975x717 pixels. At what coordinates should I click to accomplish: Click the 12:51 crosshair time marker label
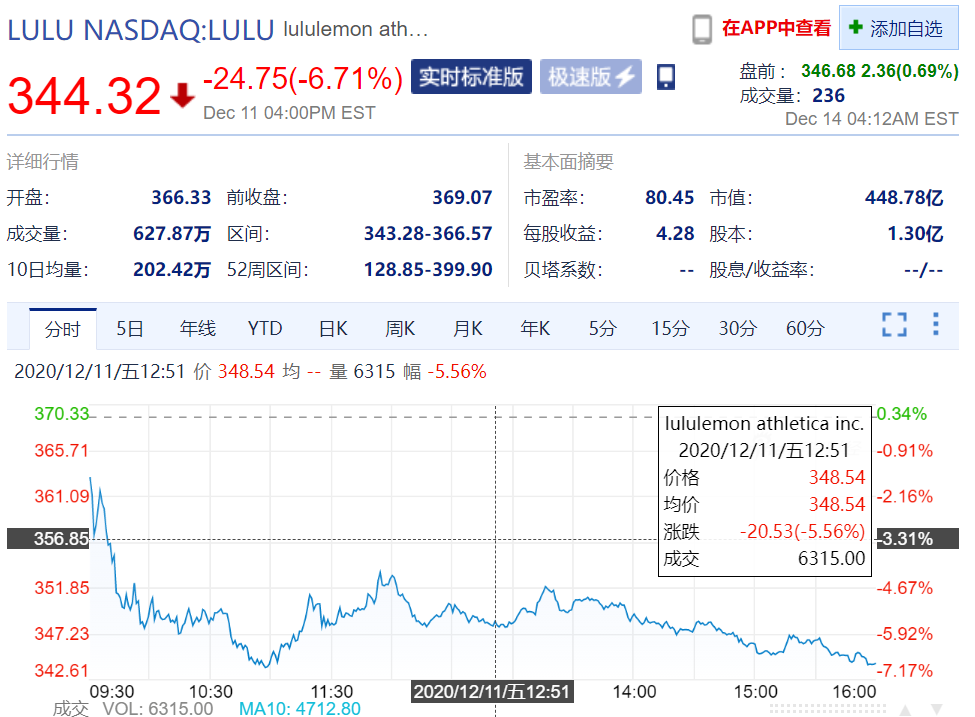[x=492, y=692]
